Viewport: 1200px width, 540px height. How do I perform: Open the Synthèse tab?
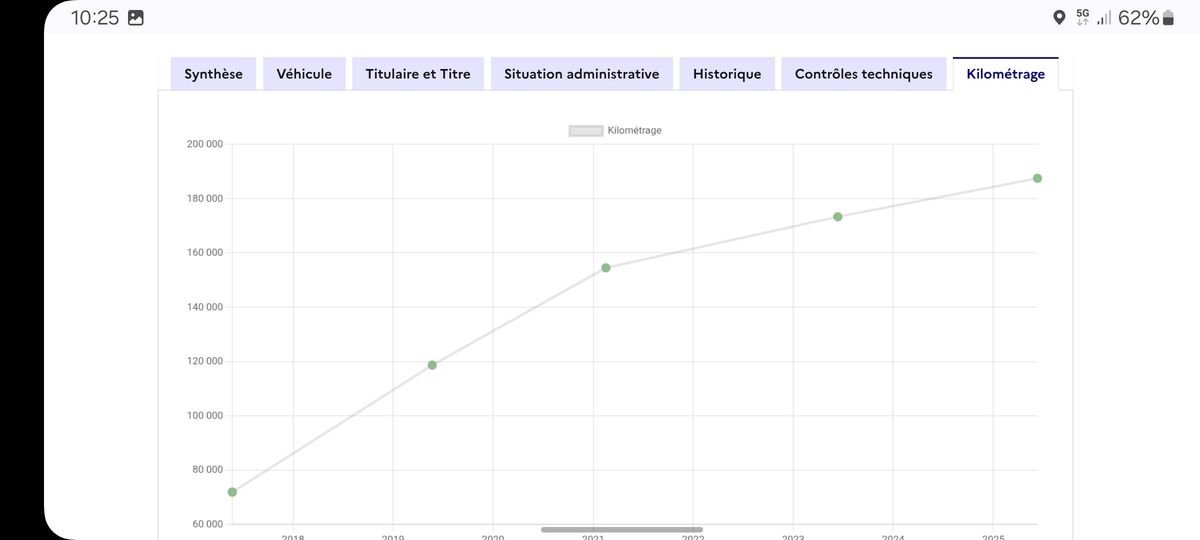pos(213,74)
